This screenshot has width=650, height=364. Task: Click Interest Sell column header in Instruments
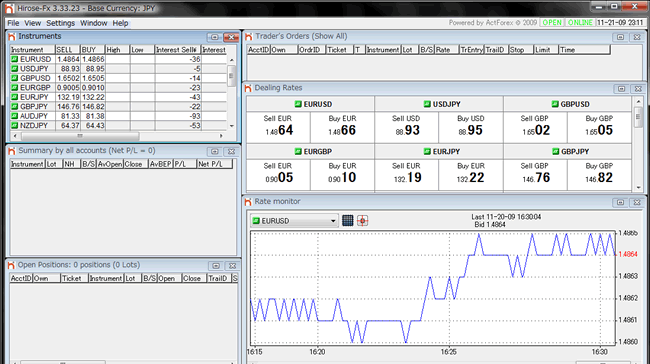pyautogui.click(x=178, y=50)
